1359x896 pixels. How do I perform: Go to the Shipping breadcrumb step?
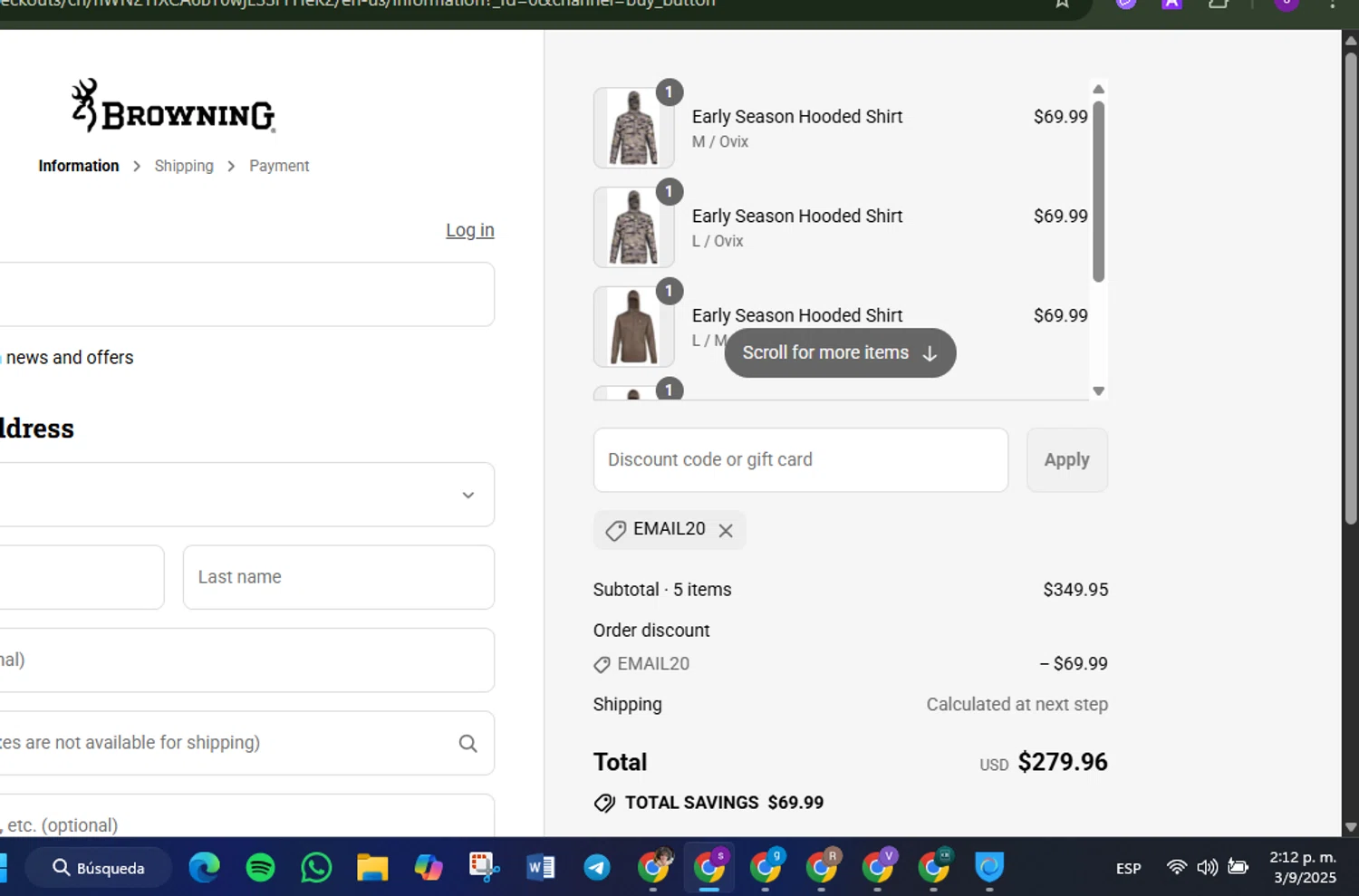(x=184, y=166)
